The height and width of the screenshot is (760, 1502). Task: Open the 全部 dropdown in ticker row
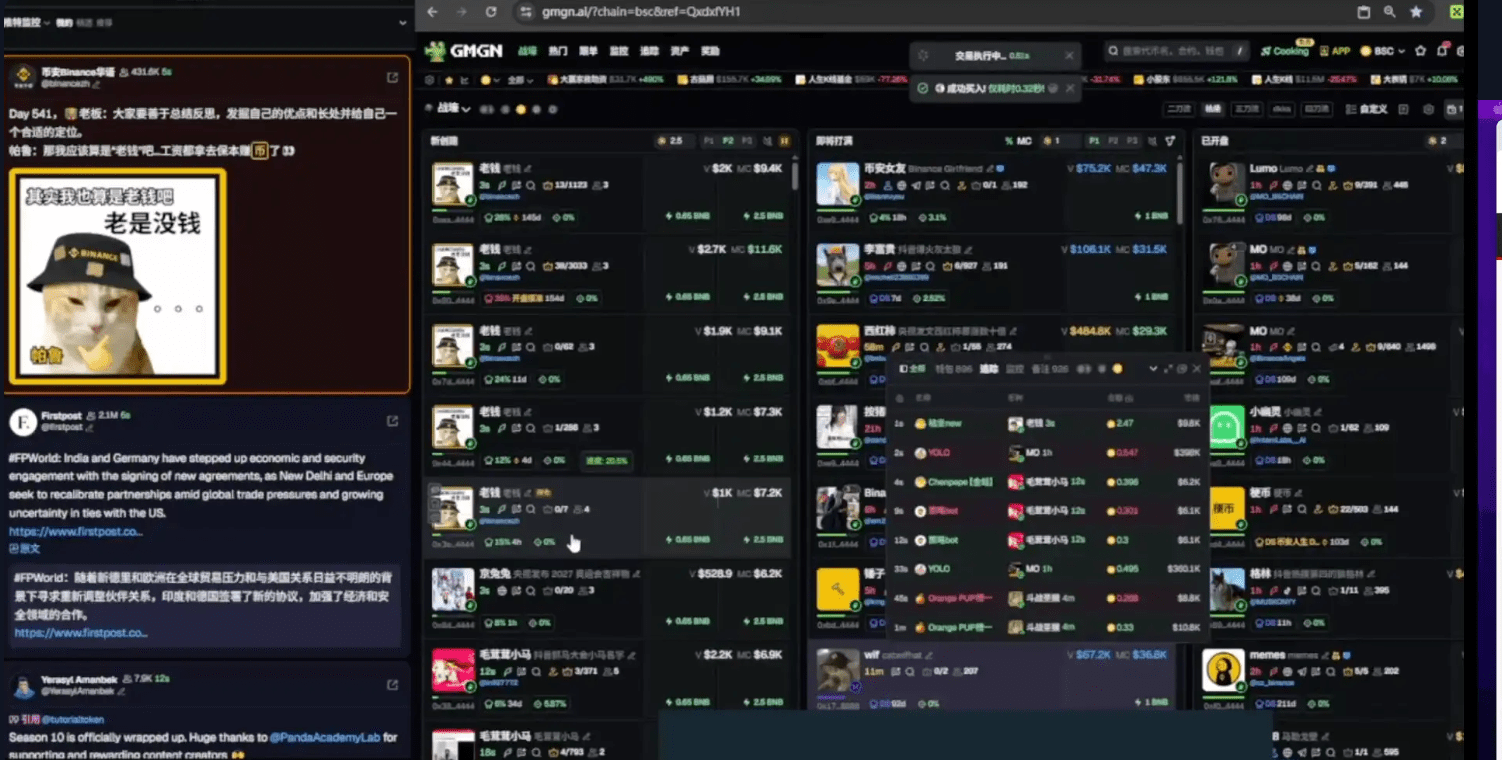tap(519, 79)
